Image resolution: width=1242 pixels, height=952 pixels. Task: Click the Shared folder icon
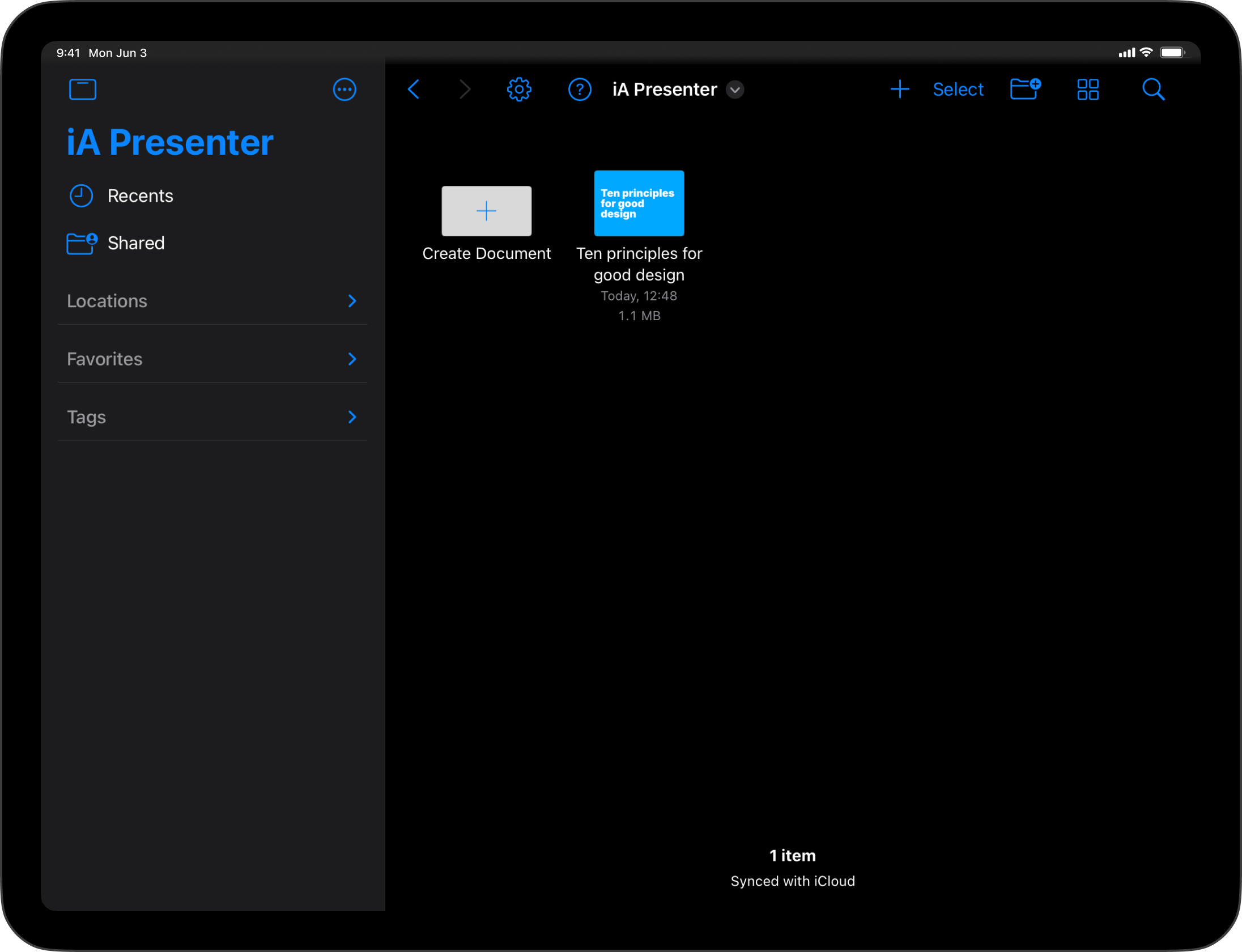pyautogui.click(x=80, y=243)
